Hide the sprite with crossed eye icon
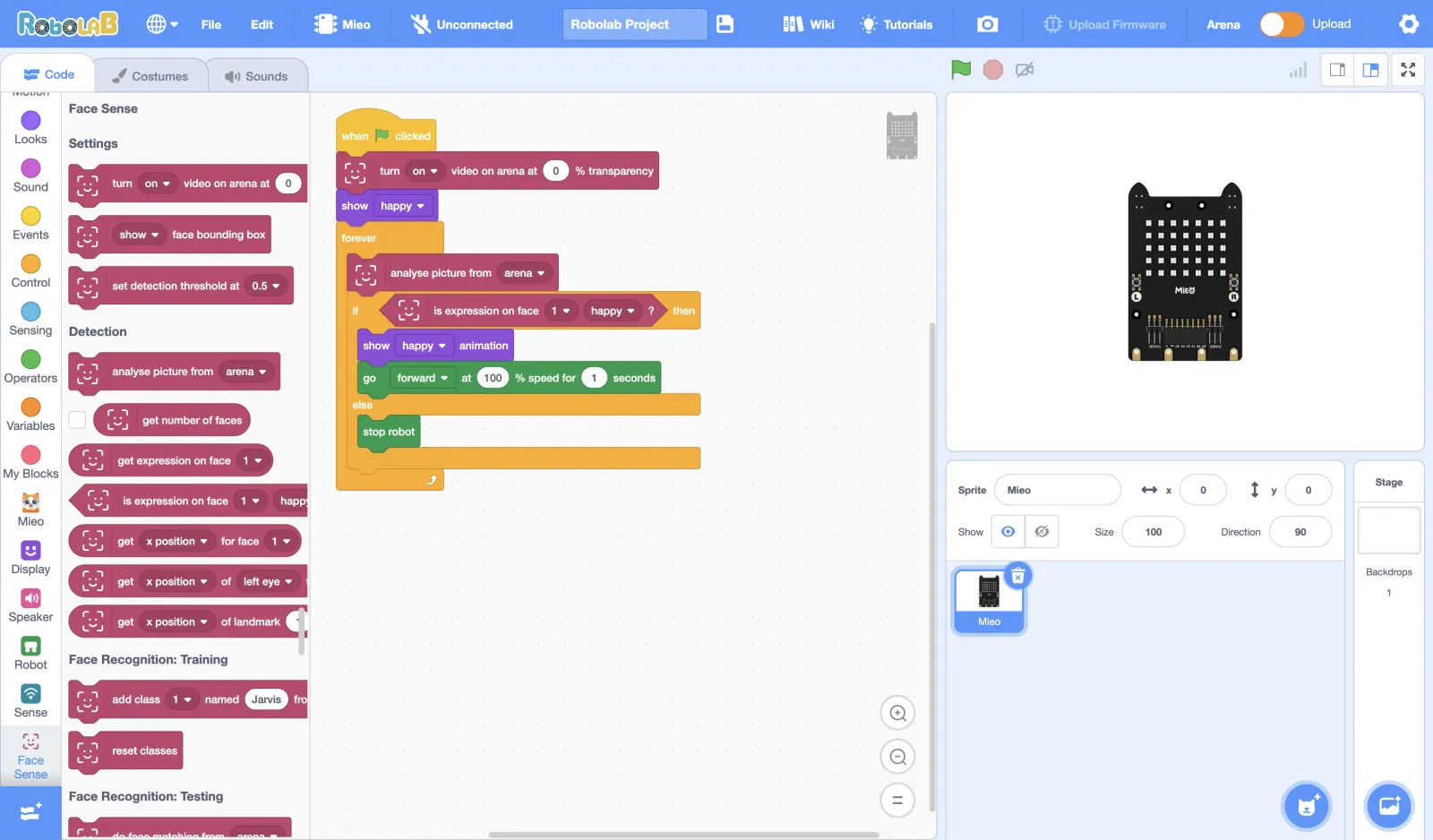1433x840 pixels. click(1042, 532)
